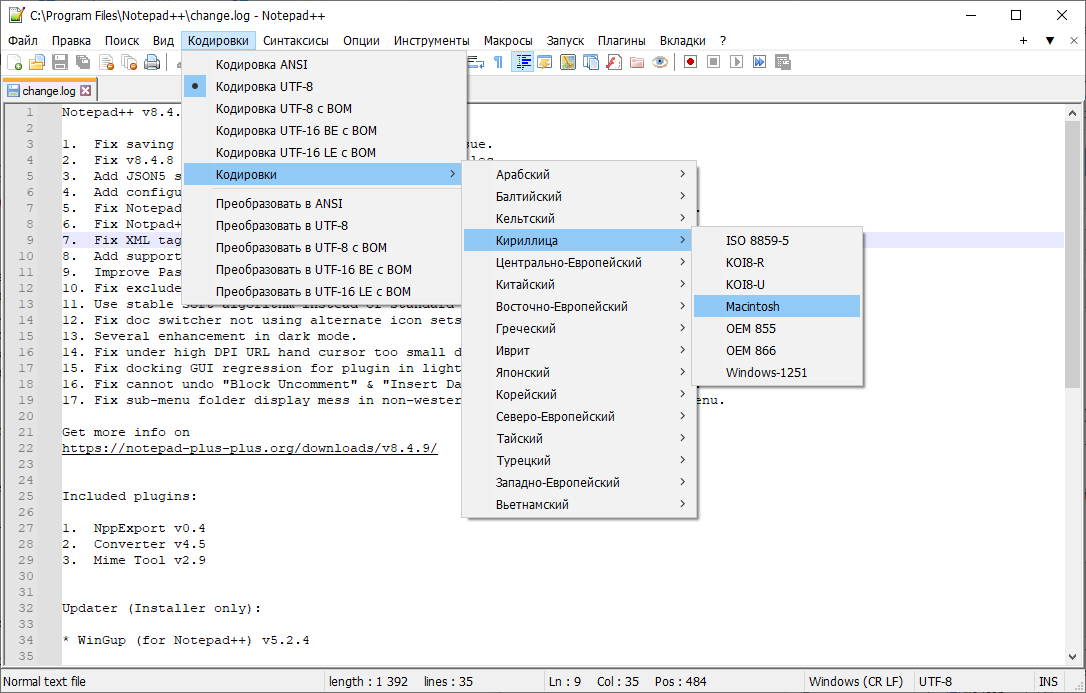Save the document using the floppy icon
This screenshot has width=1086, height=693.
pyautogui.click(x=60, y=62)
